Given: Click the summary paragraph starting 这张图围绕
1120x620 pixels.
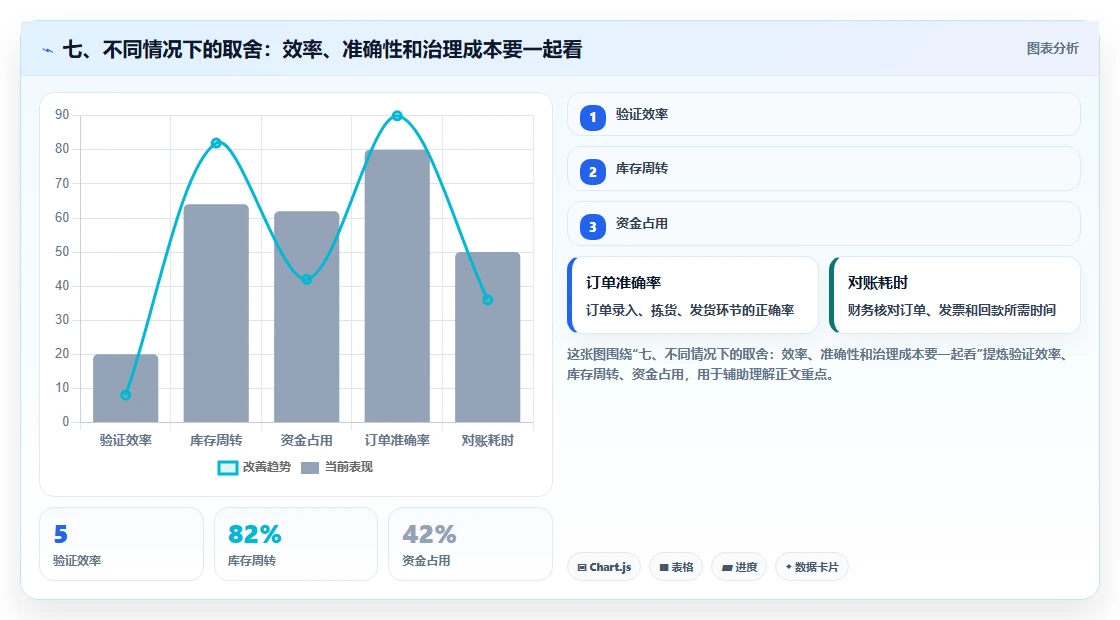Looking at the screenshot, I should pyautogui.click(x=818, y=364).
